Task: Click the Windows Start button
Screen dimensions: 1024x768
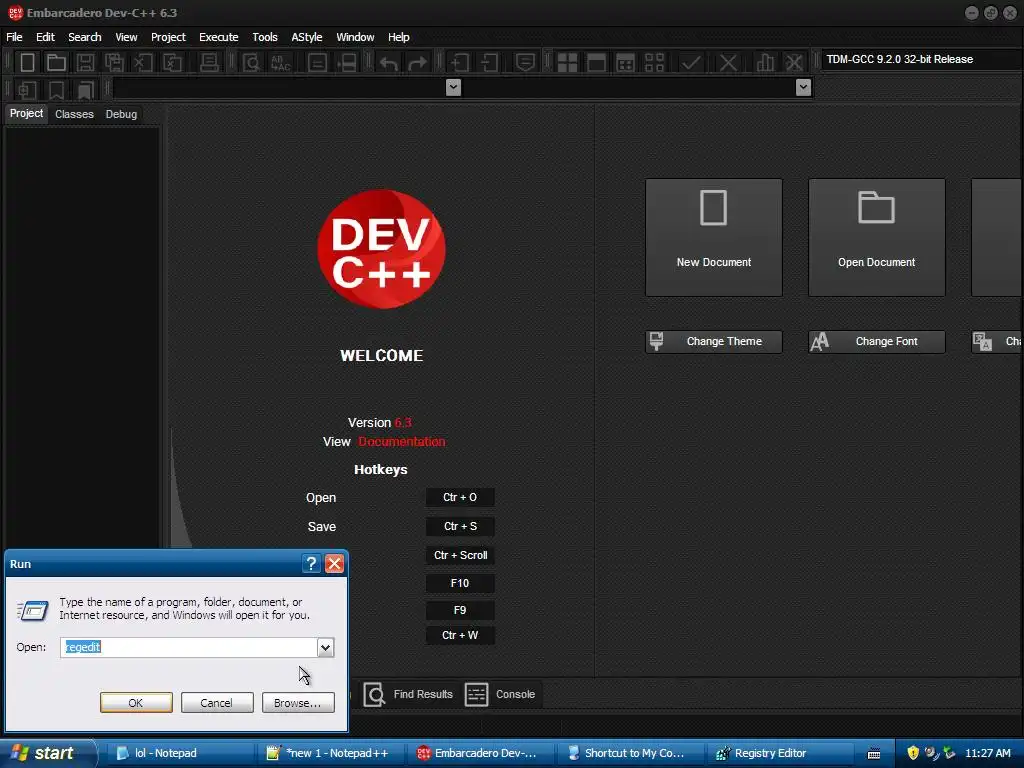Action: [x=46, y=753]
